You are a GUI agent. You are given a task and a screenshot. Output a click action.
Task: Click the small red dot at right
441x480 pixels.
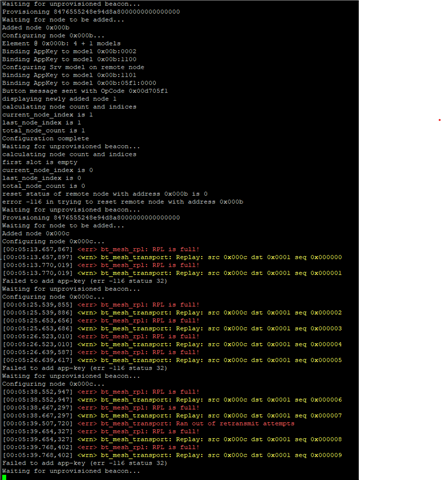pyautogui.click(x=440, y=120)
